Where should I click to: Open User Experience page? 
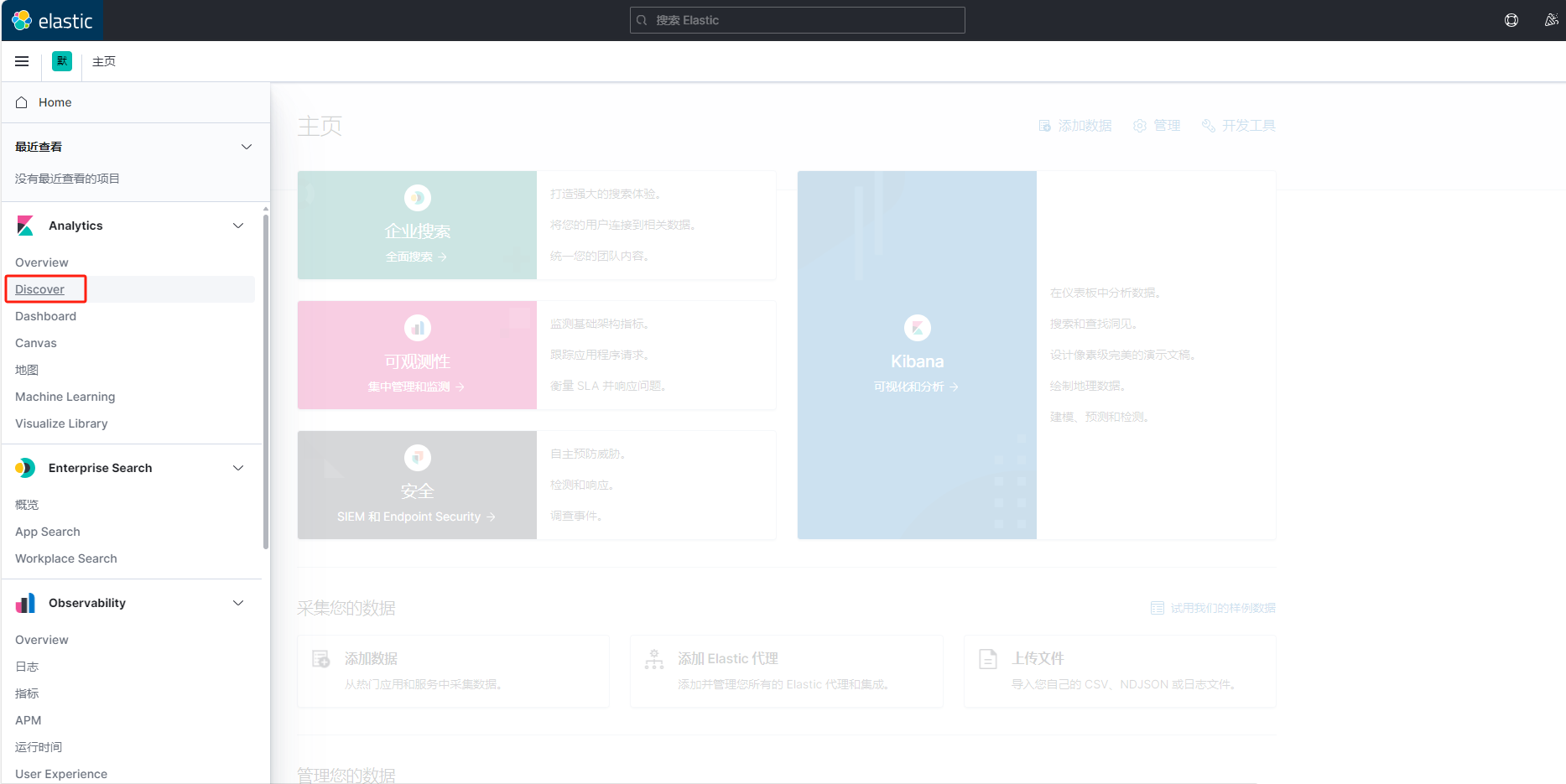61,774
